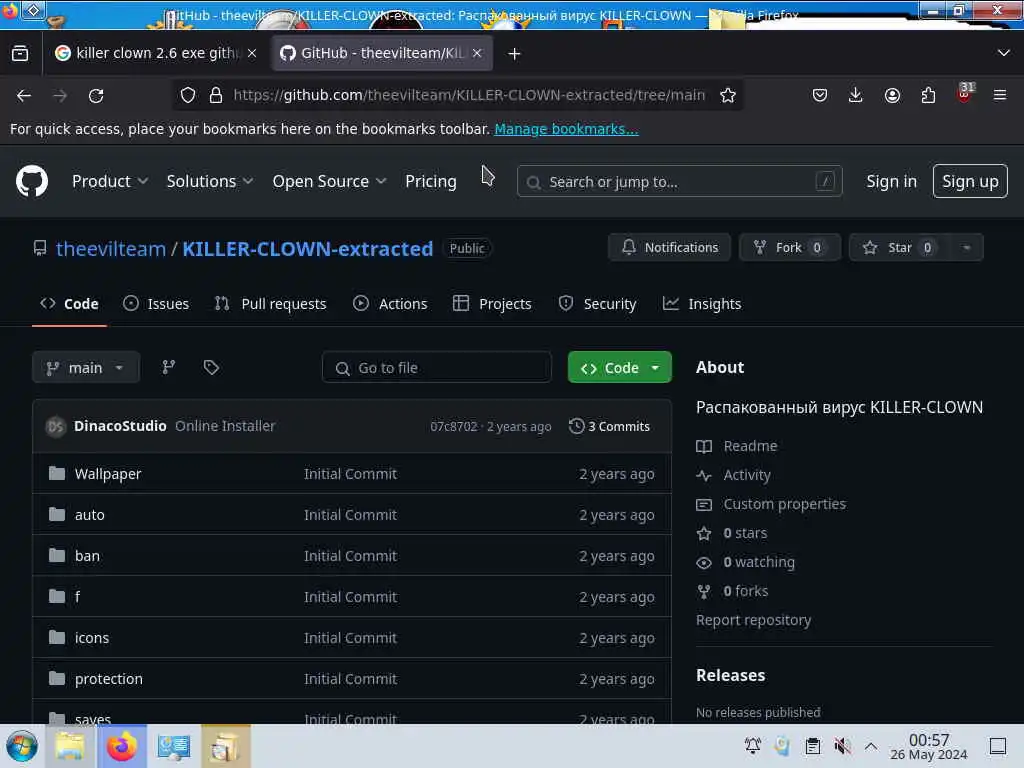This screenshot has width=1024, height=768.
Task: Open the main branch selector dropdown
Action: point(86,368)
